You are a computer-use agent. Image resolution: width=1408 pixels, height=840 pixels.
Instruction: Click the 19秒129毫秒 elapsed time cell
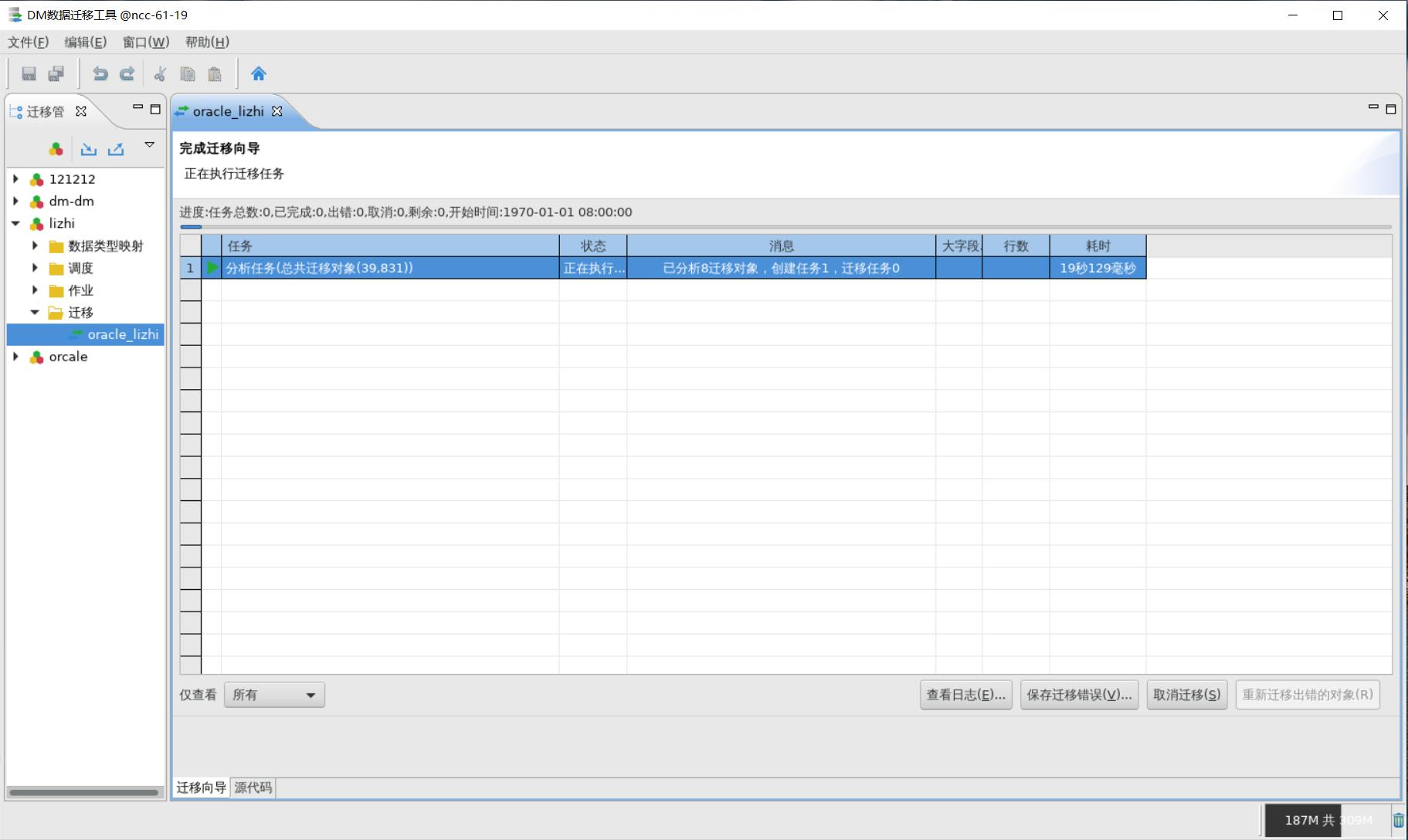click(x=1098, y=268)
